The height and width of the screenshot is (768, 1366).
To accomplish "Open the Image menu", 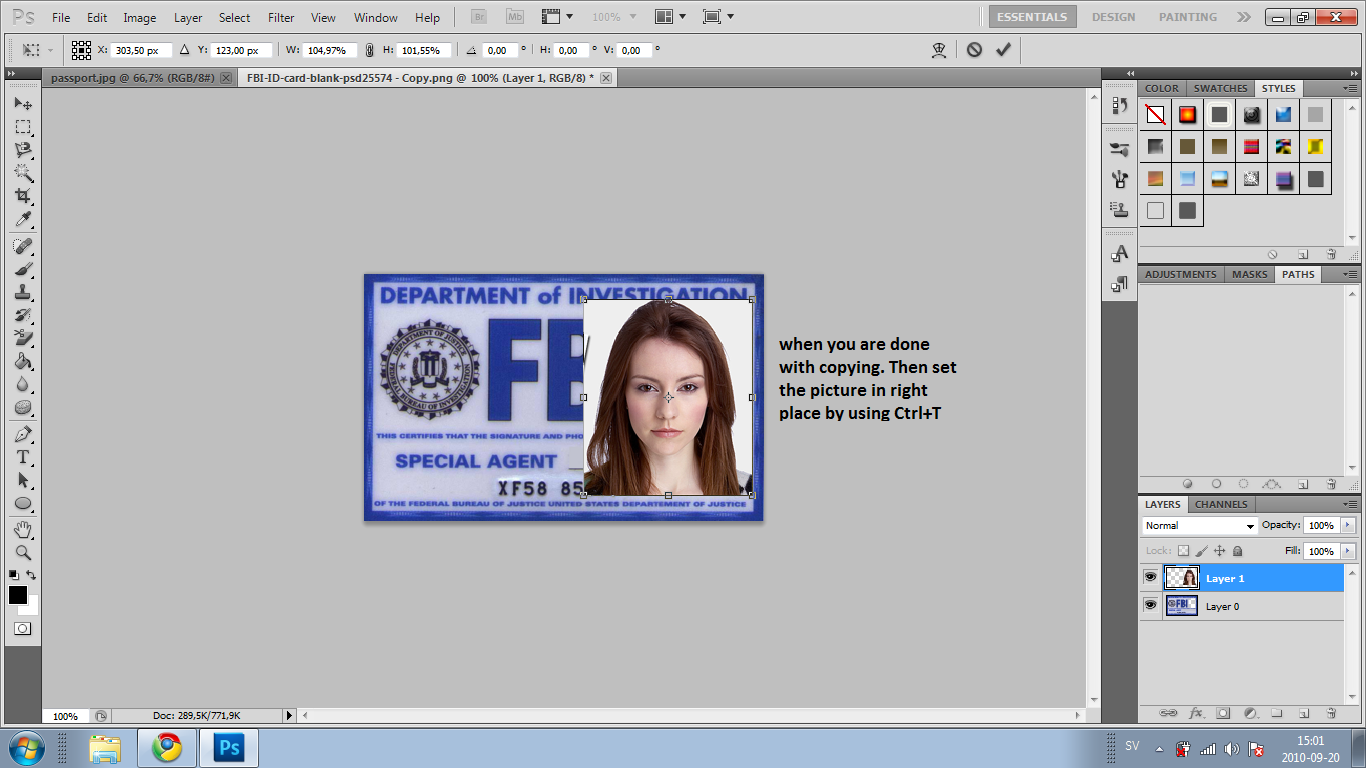I will tap(139, 17).
